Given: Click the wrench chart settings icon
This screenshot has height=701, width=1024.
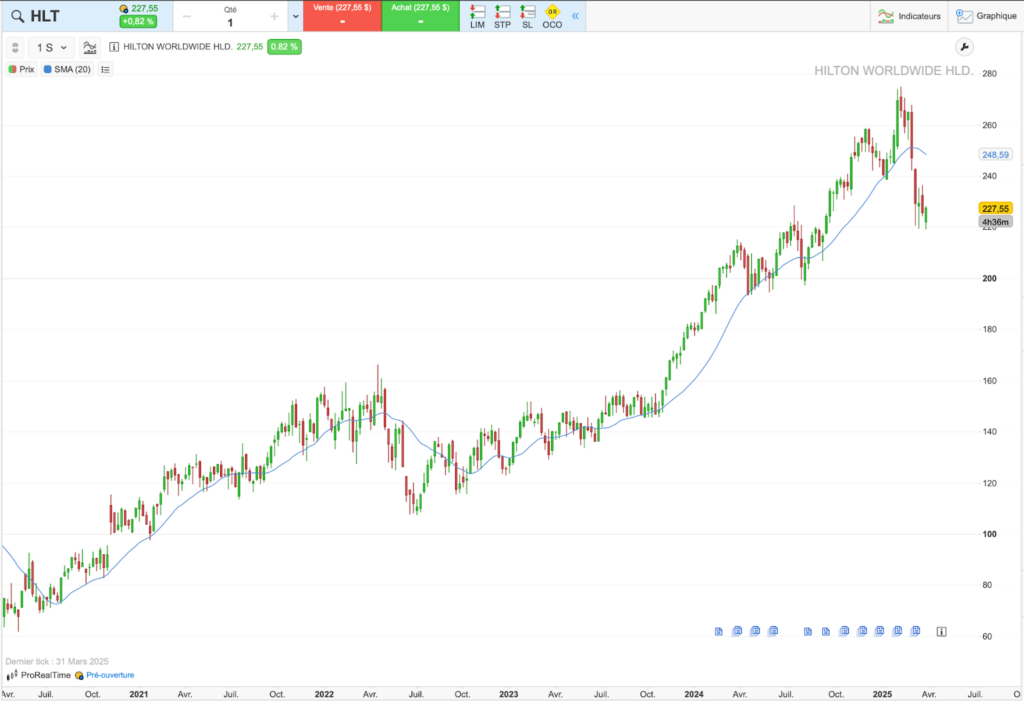Looking at the screenshot, I should pyautogui.click(x=964, y=47).
